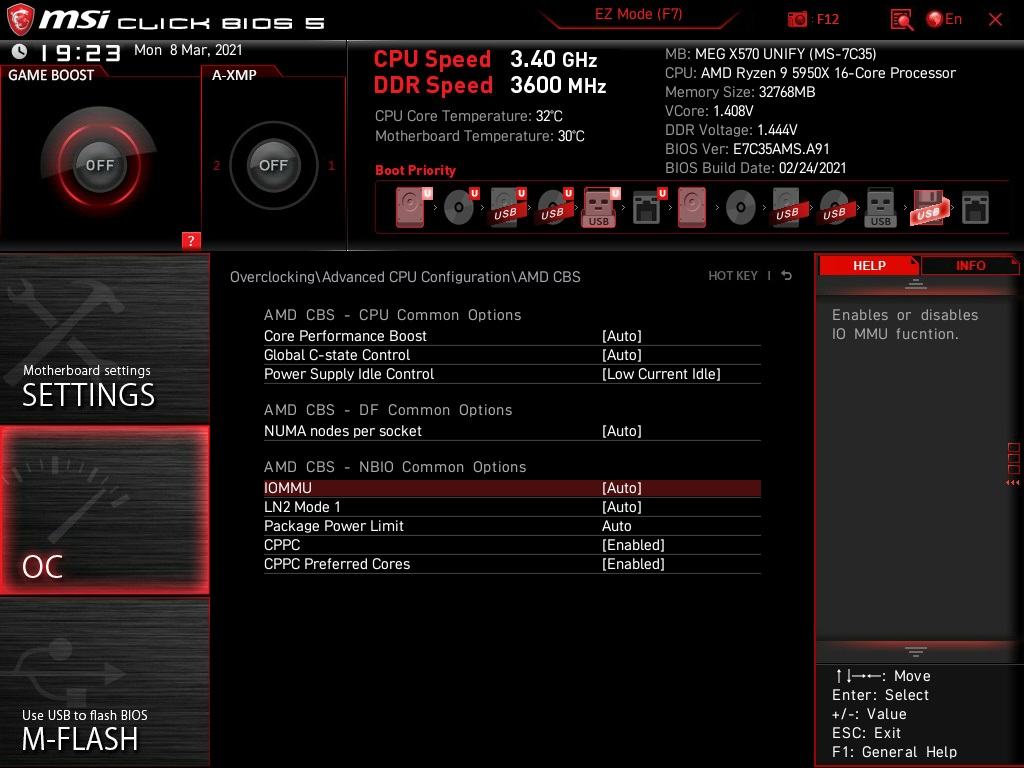
Task: Open Global C-state Control [Auto] value
Action: point(622,355)
